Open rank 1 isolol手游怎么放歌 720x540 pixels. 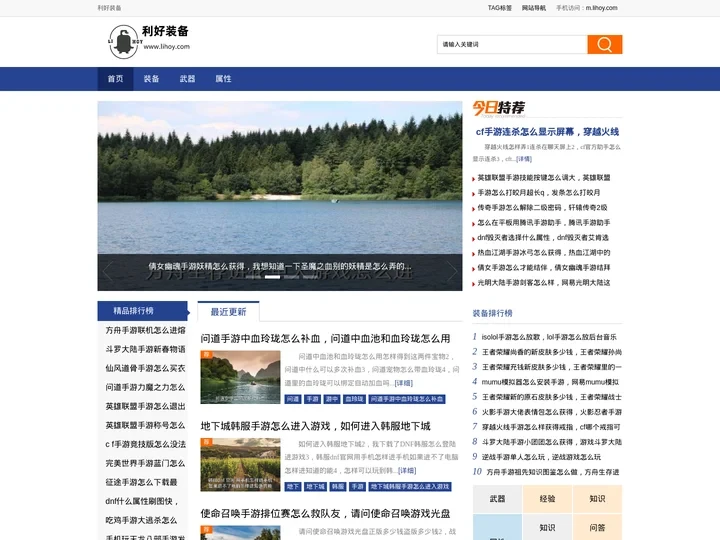point(549,337)
